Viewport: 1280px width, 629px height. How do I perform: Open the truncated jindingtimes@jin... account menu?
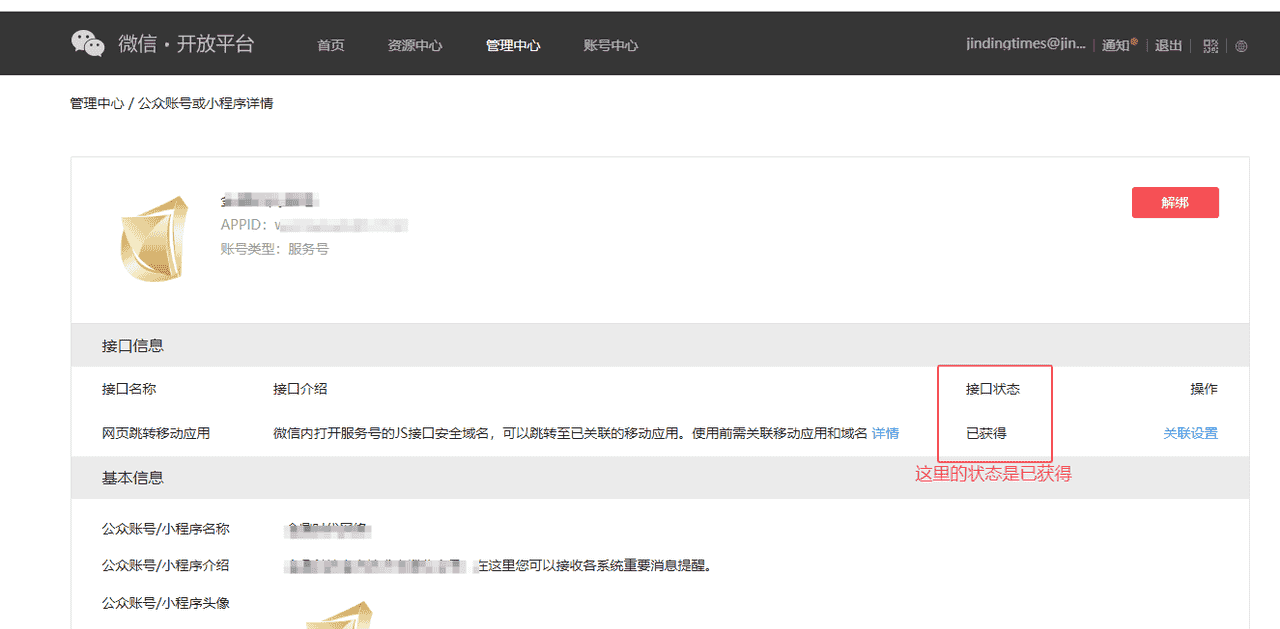[1027, 43]
